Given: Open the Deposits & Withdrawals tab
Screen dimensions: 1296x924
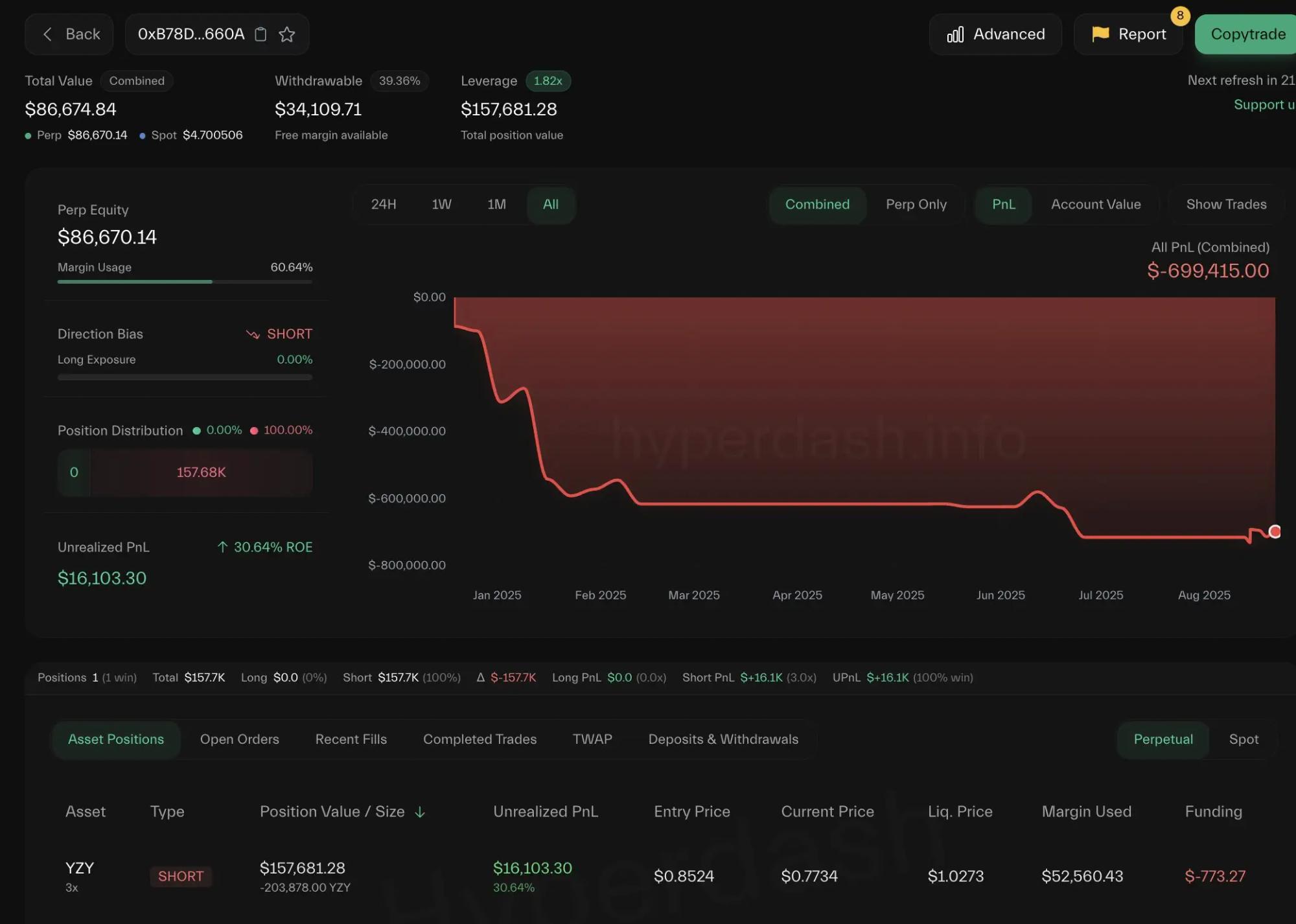Looking at the screenshot, I should [x=723, y=739].
